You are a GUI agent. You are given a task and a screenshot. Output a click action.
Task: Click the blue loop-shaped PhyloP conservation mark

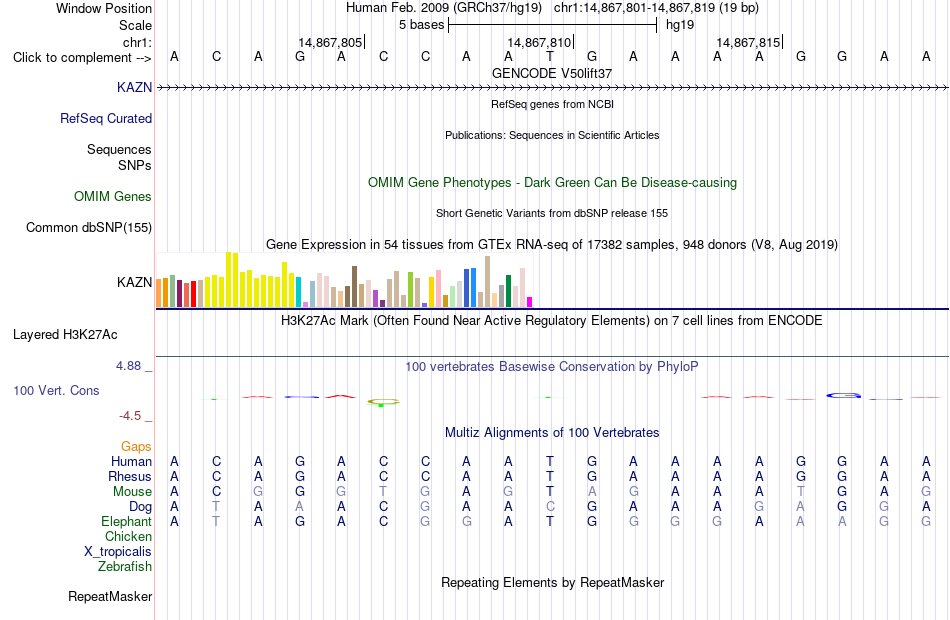843,396
